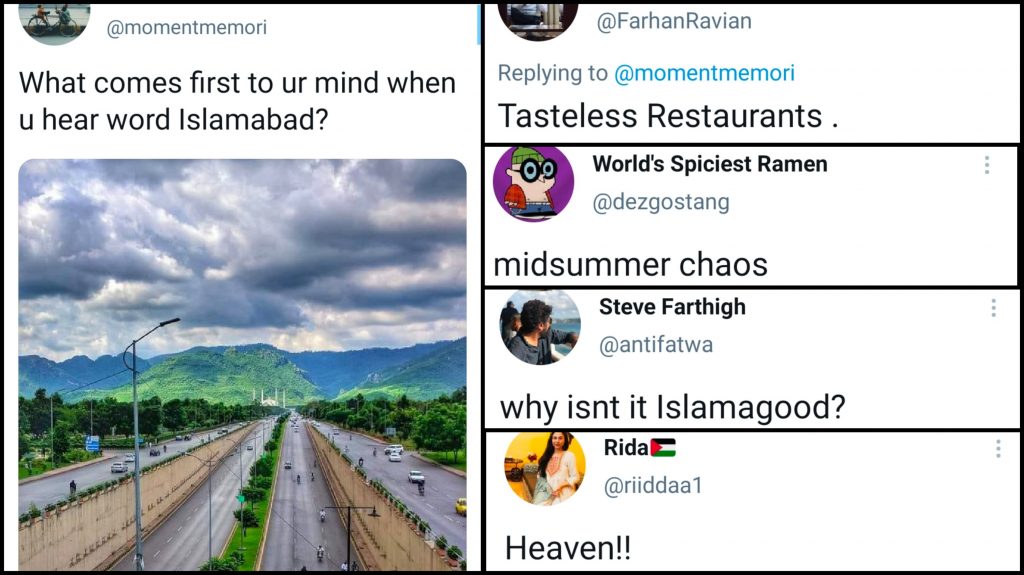Screen dimensions: 1024x575
Task: Go to the @antifatwa handle
Action: (x=656, y=345)
